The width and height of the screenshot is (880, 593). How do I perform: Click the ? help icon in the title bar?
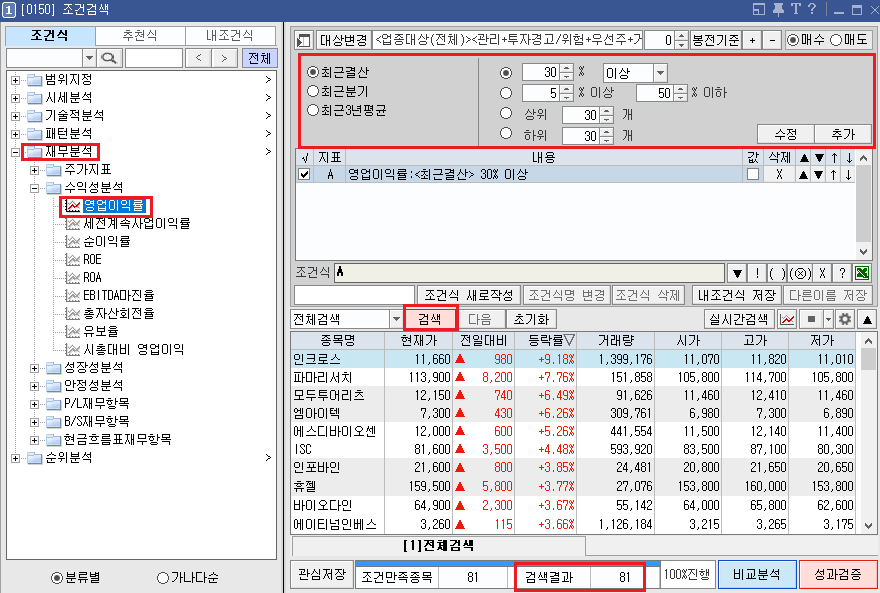tap(813, 9)
